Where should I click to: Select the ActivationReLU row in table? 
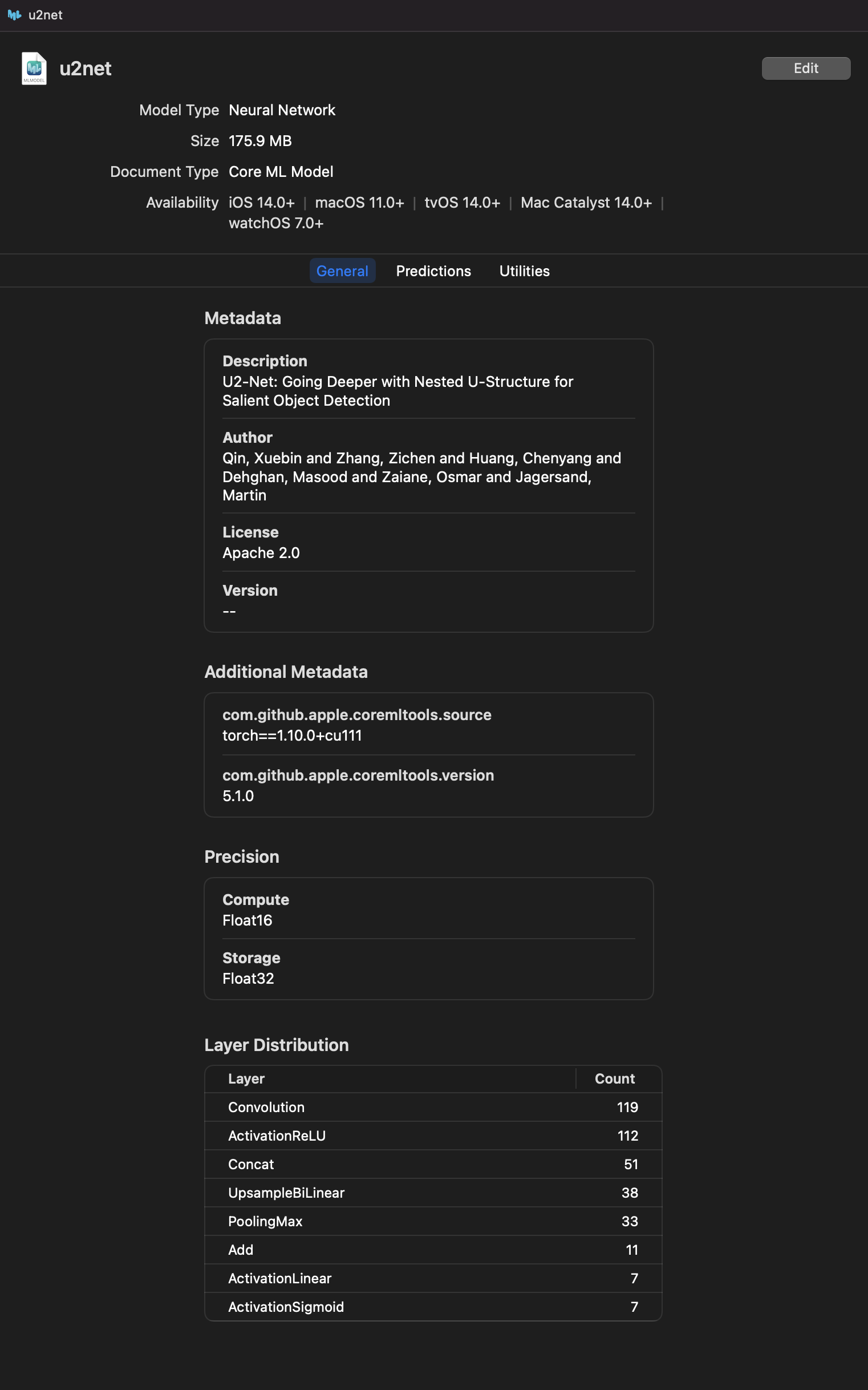point(433,1136)
